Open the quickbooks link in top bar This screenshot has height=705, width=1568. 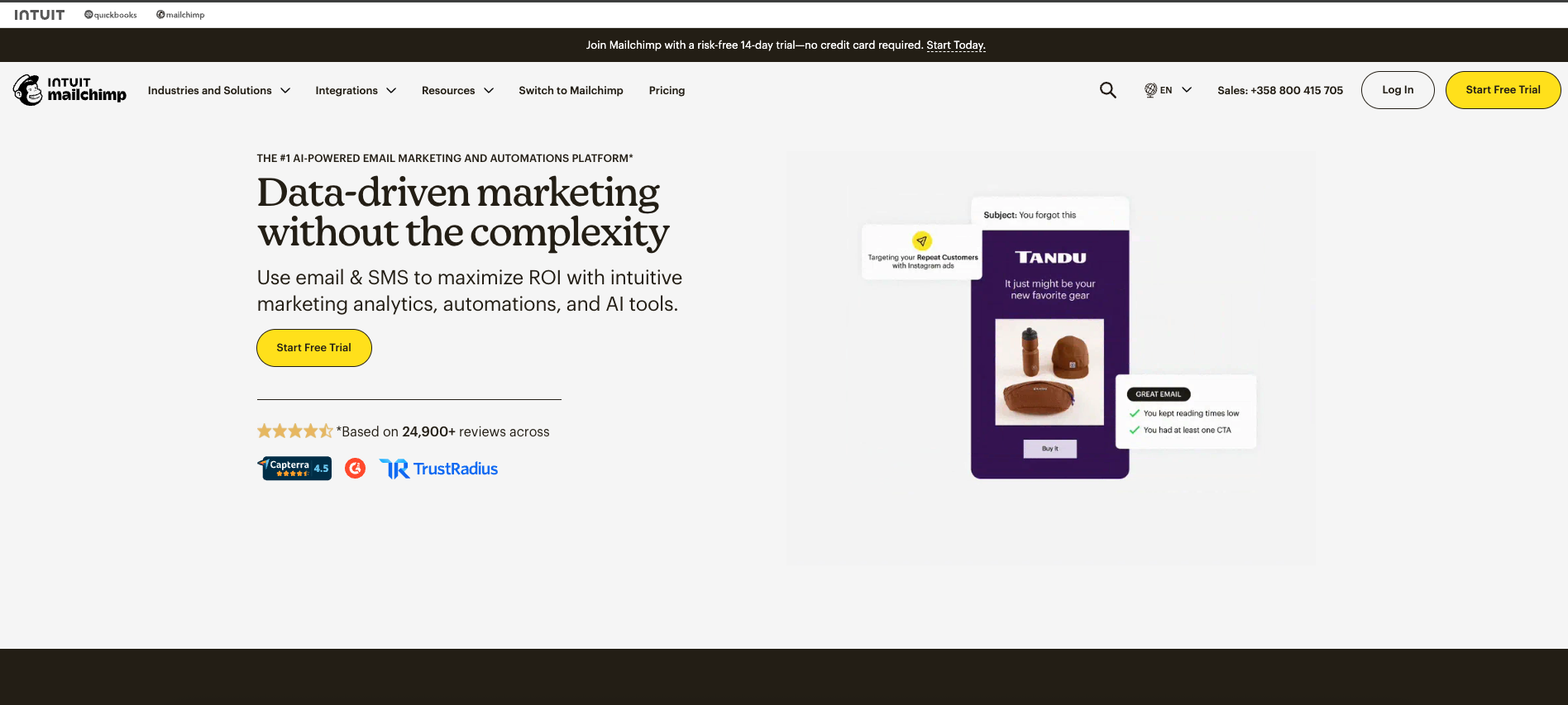point(111,15)
